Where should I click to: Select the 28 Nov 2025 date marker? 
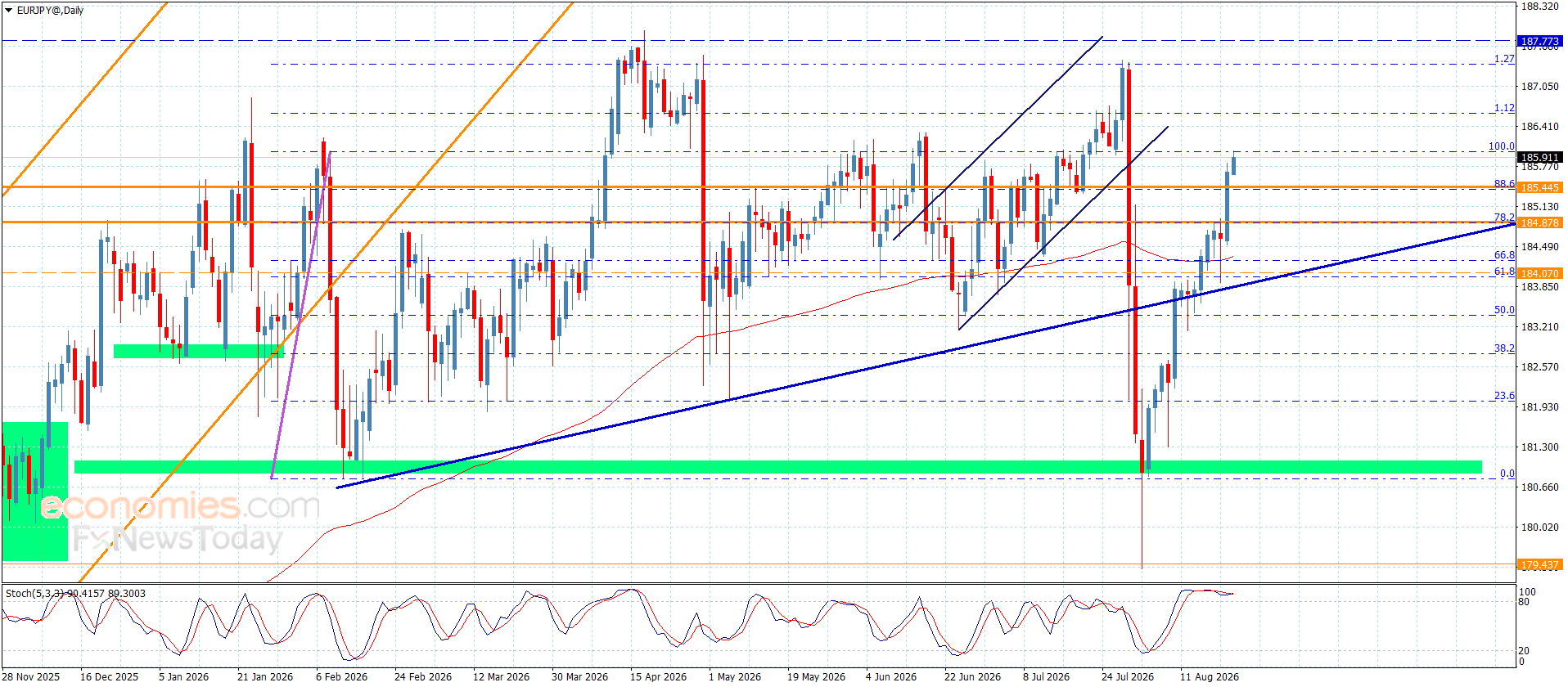(x=31, y=676)
